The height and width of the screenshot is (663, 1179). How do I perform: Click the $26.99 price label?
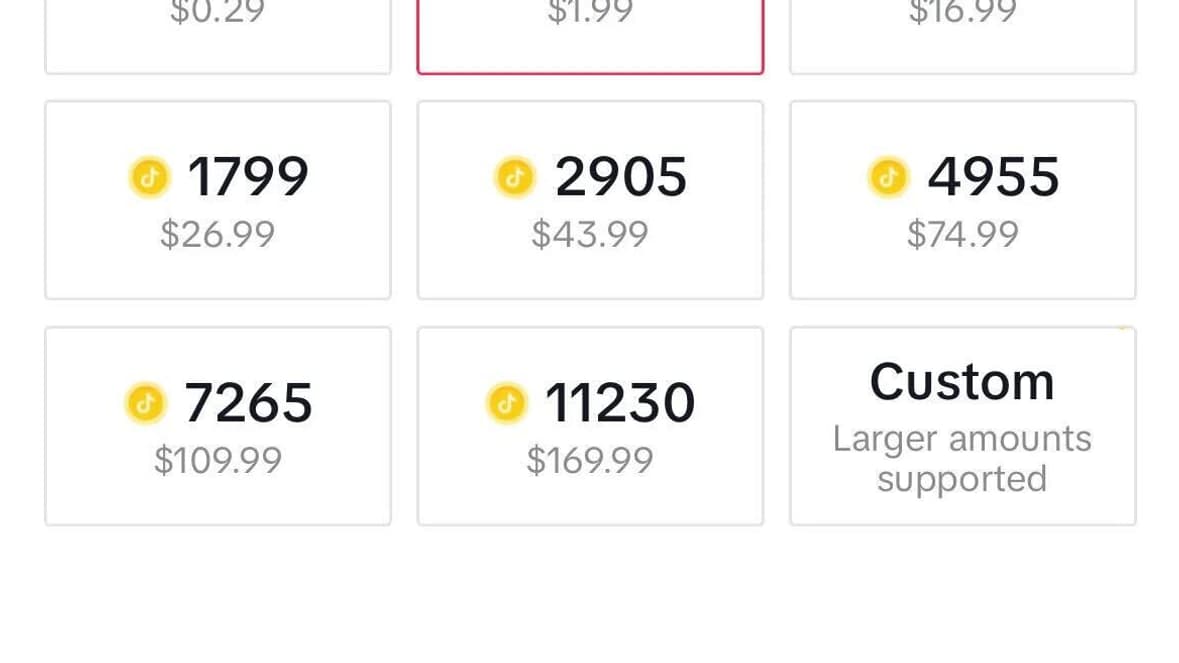point(217,233)
